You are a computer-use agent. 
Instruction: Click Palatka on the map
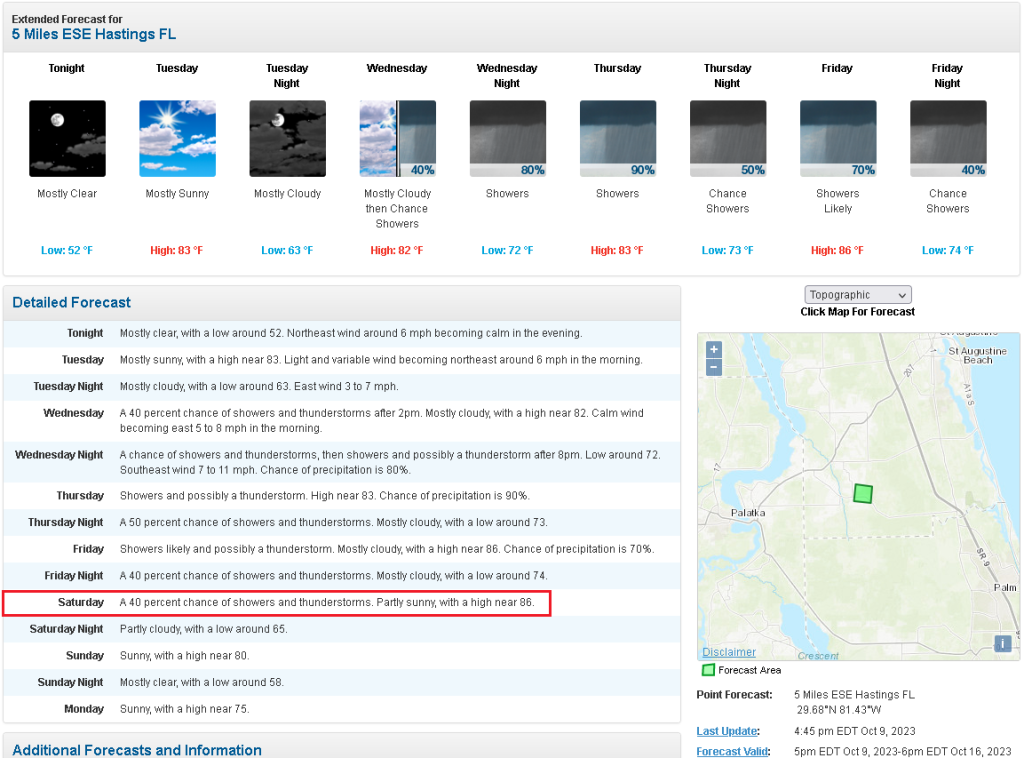point(746,512)
